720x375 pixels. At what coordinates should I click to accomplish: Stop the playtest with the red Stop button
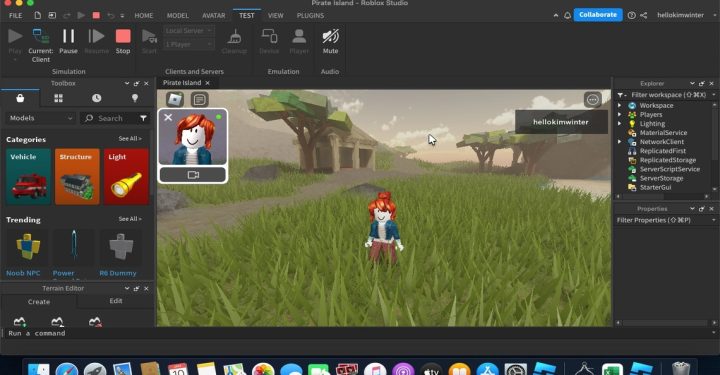(123, 41)
